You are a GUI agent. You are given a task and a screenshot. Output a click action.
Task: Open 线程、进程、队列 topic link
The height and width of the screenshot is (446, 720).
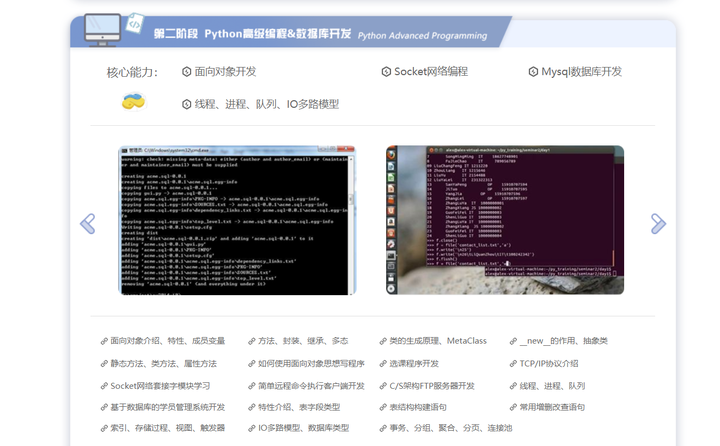pos(552,386)
